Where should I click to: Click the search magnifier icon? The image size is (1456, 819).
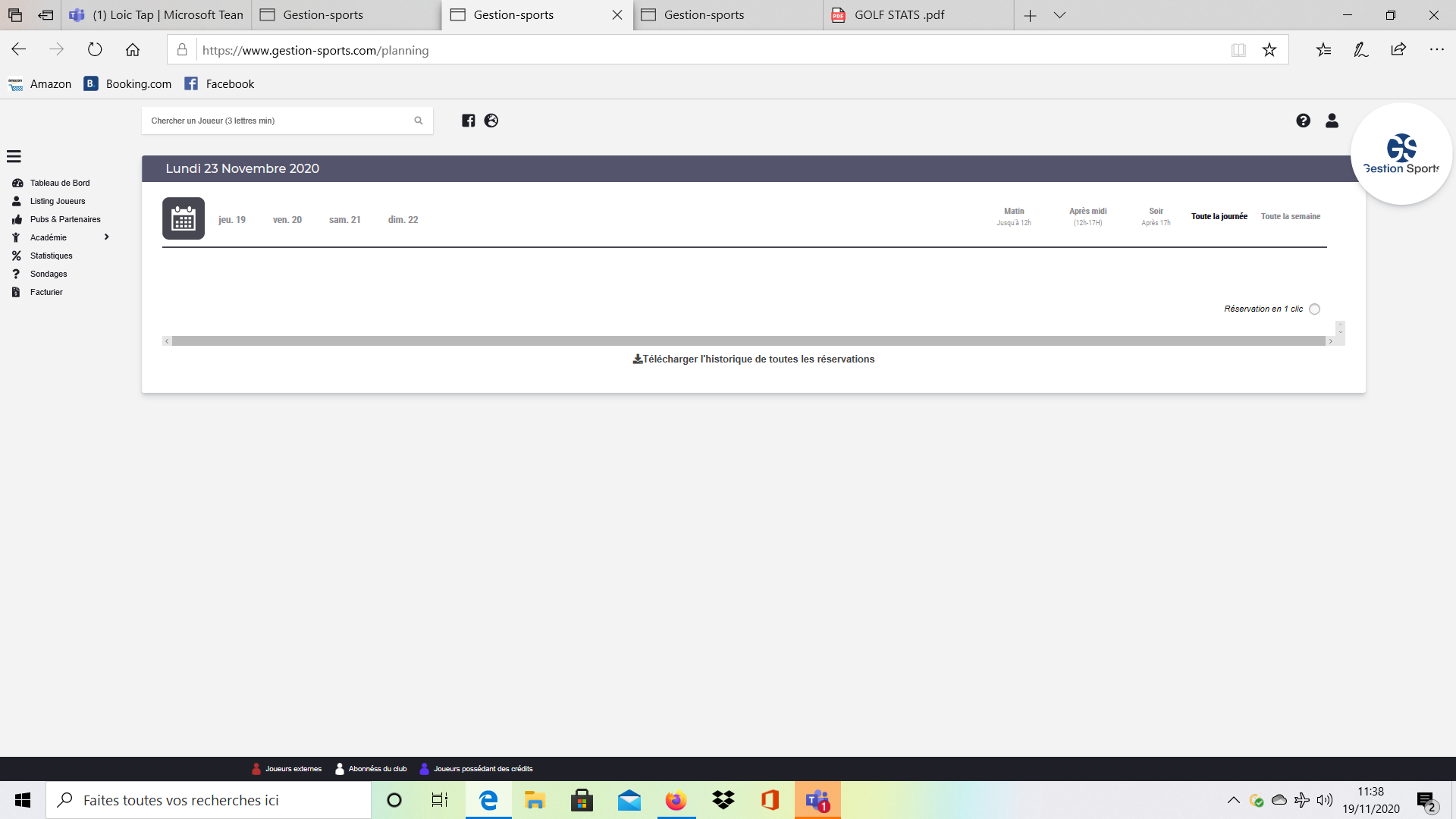[x=418, y=121]
